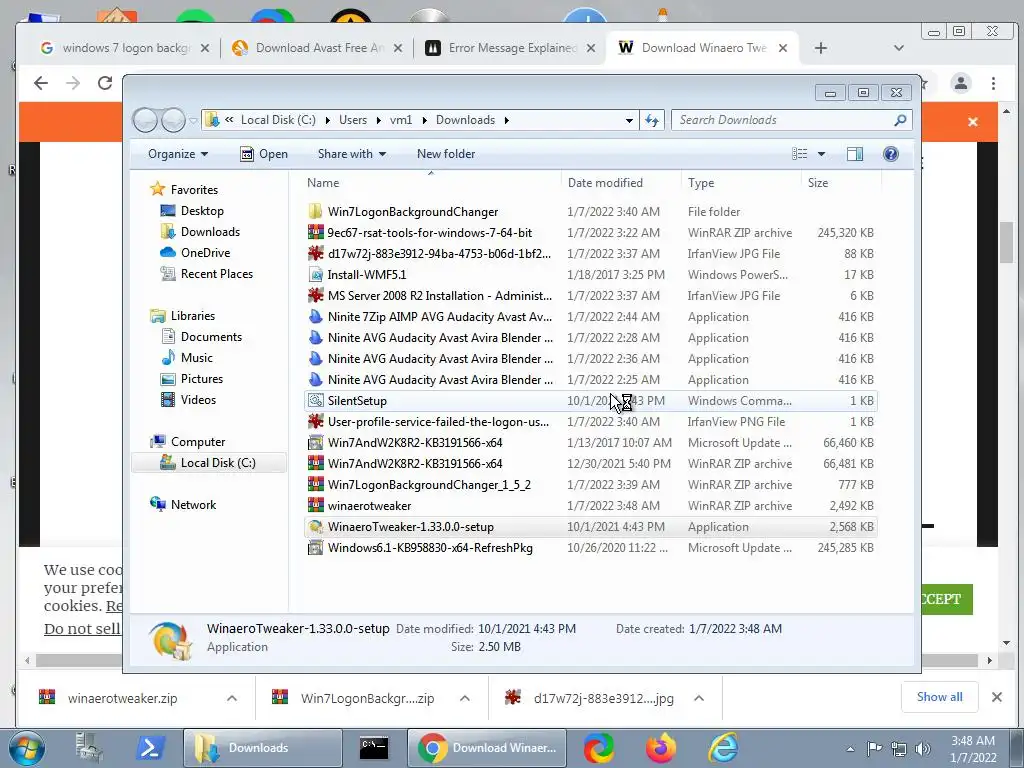Select the MS Server 2008 R2 JPG icon
This screenshot has width=1024, height=768.
(x=315, y=296)
